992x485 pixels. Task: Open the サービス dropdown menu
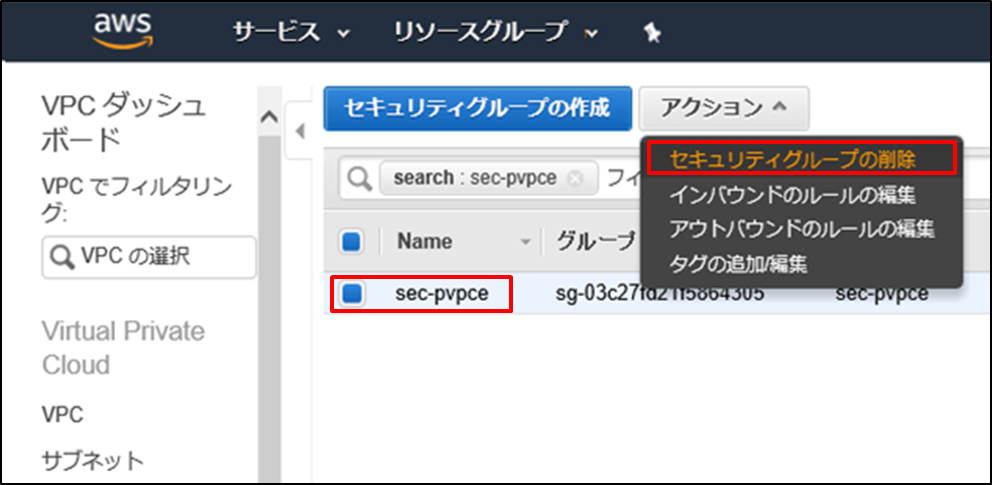tap(291, 32)
